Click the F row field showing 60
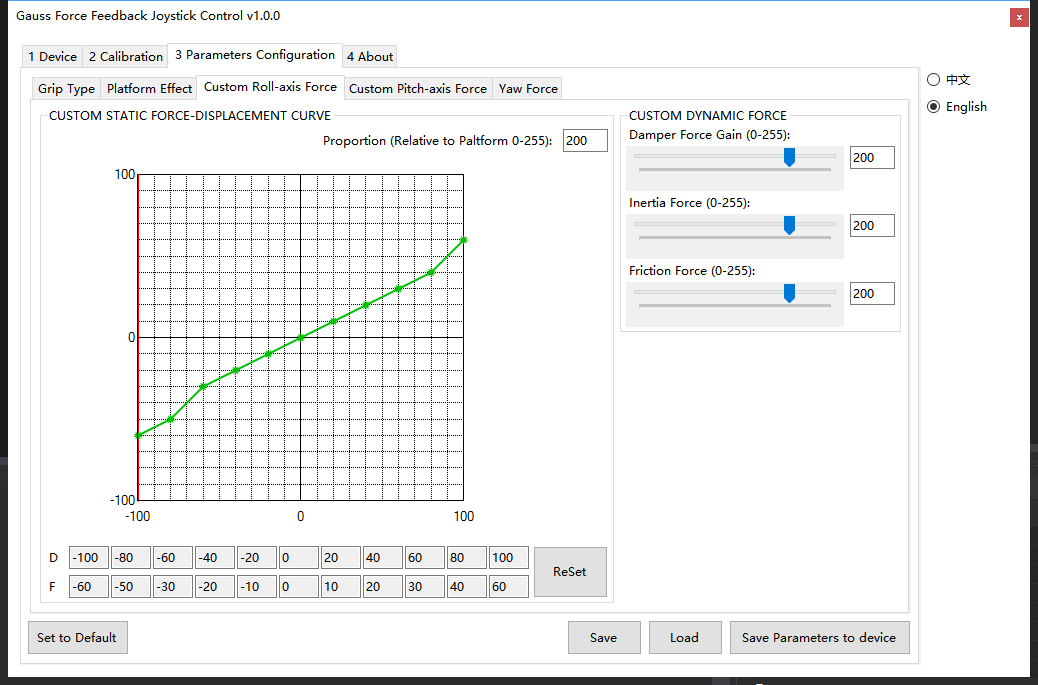1038x685 pixels. [x=508, y=586]
